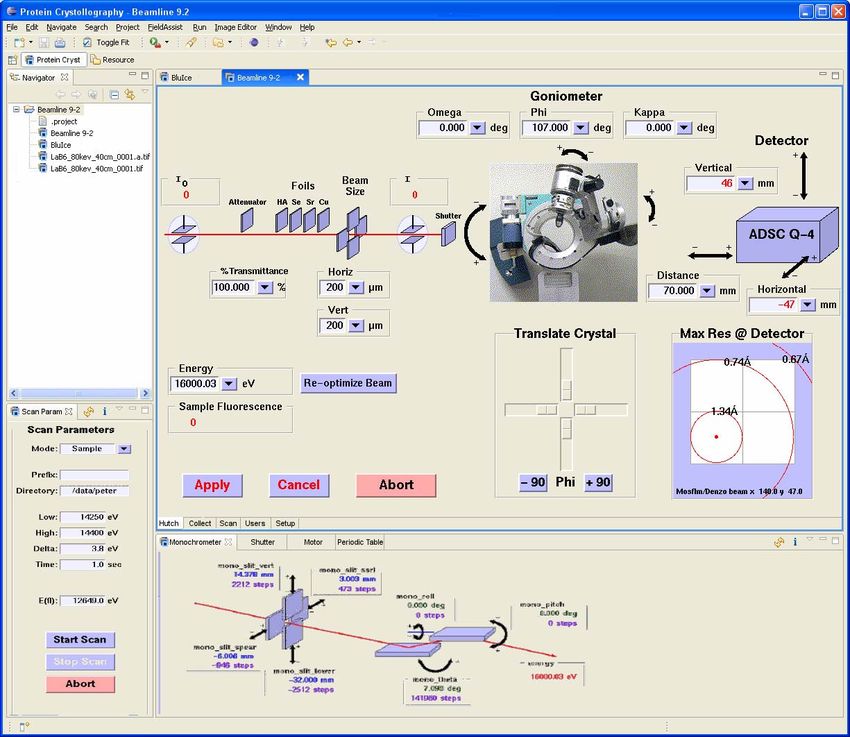This screenshot has height=737, width=850.
Task: Switch to the Collect tab
Action: click(199, 523)
